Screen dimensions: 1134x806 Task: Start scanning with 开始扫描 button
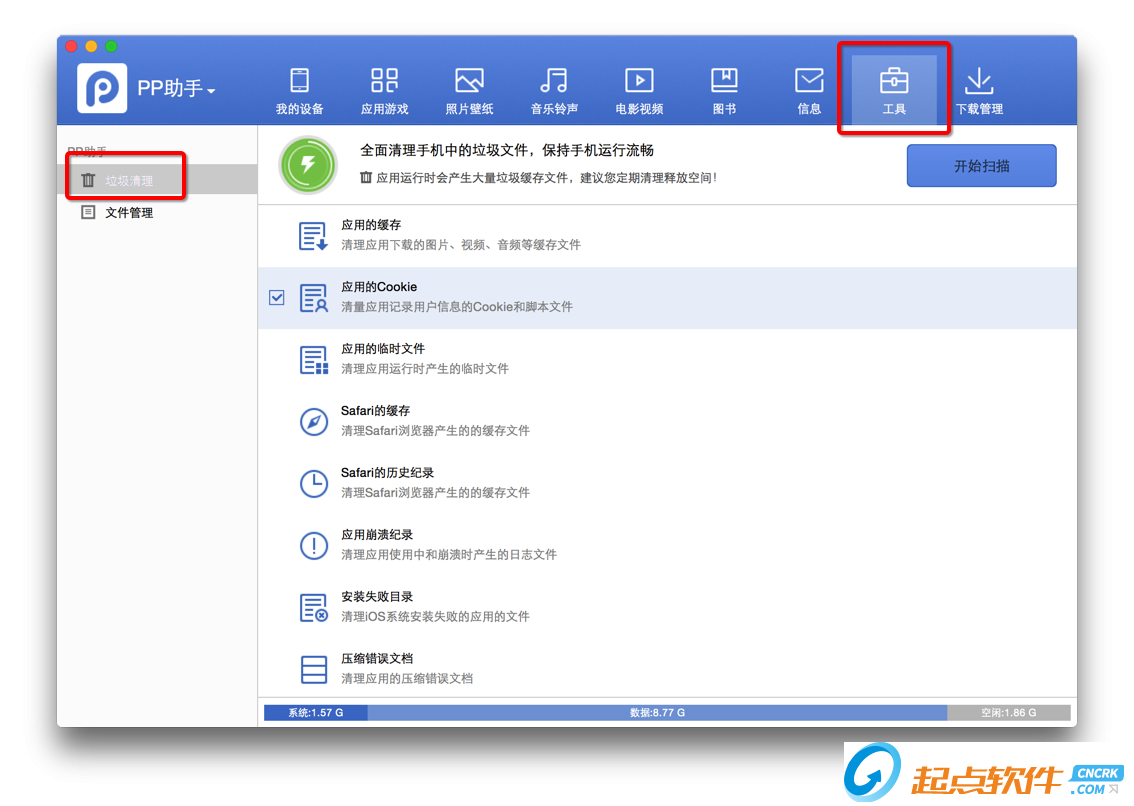981,166
